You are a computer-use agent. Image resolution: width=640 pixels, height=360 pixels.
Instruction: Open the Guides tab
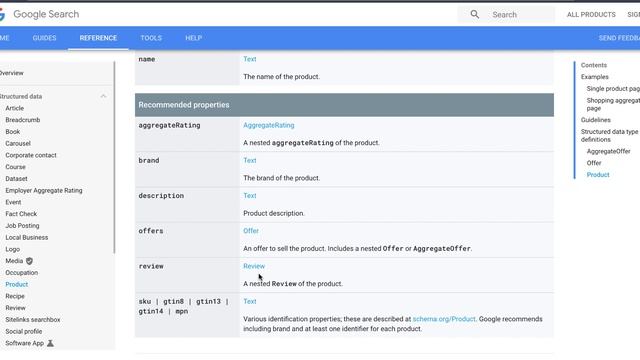[x=44, y=38]
